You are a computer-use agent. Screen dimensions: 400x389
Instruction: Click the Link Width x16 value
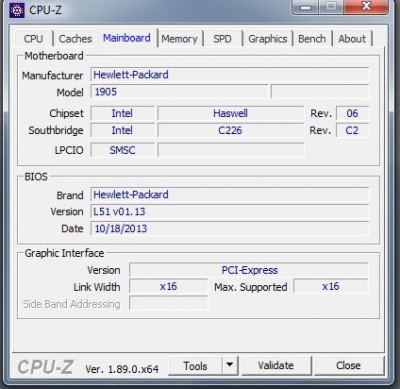tap(168, 287)
